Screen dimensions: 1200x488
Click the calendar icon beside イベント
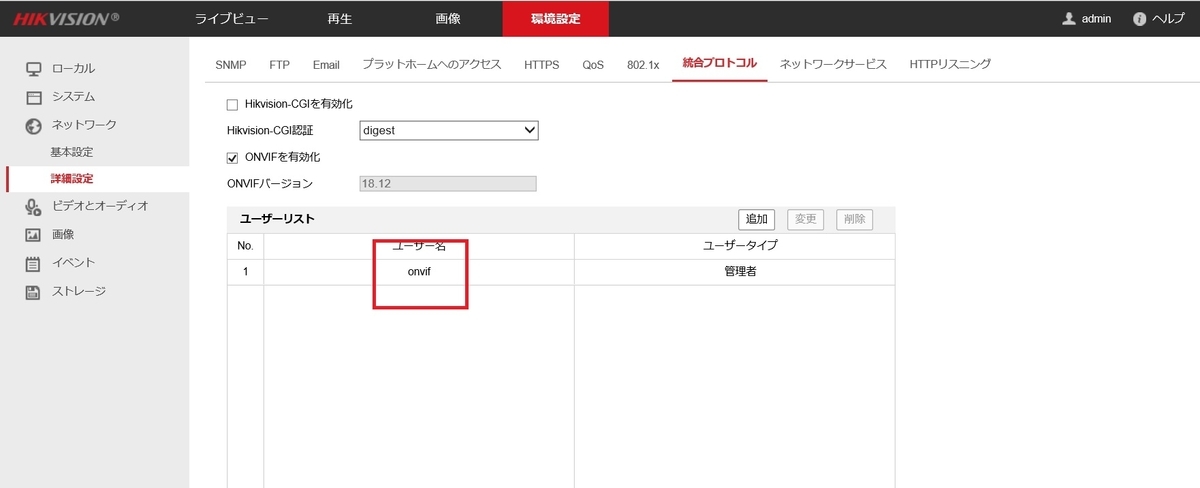pyautogui.click(x=33, y=263)
